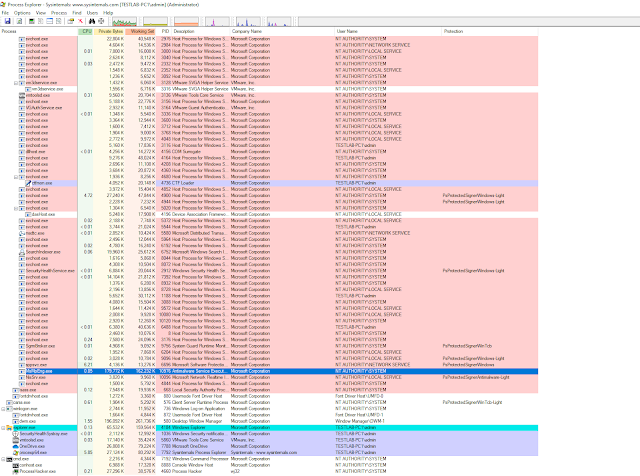The height and width of the screenshot is (476, 640).
Task: Sort by the Protection column header
Action: click(490, 31)
